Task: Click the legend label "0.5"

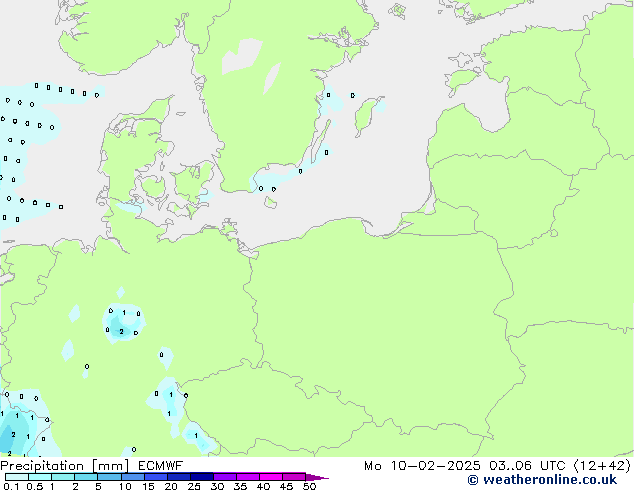Action: (x=35, y=486)
